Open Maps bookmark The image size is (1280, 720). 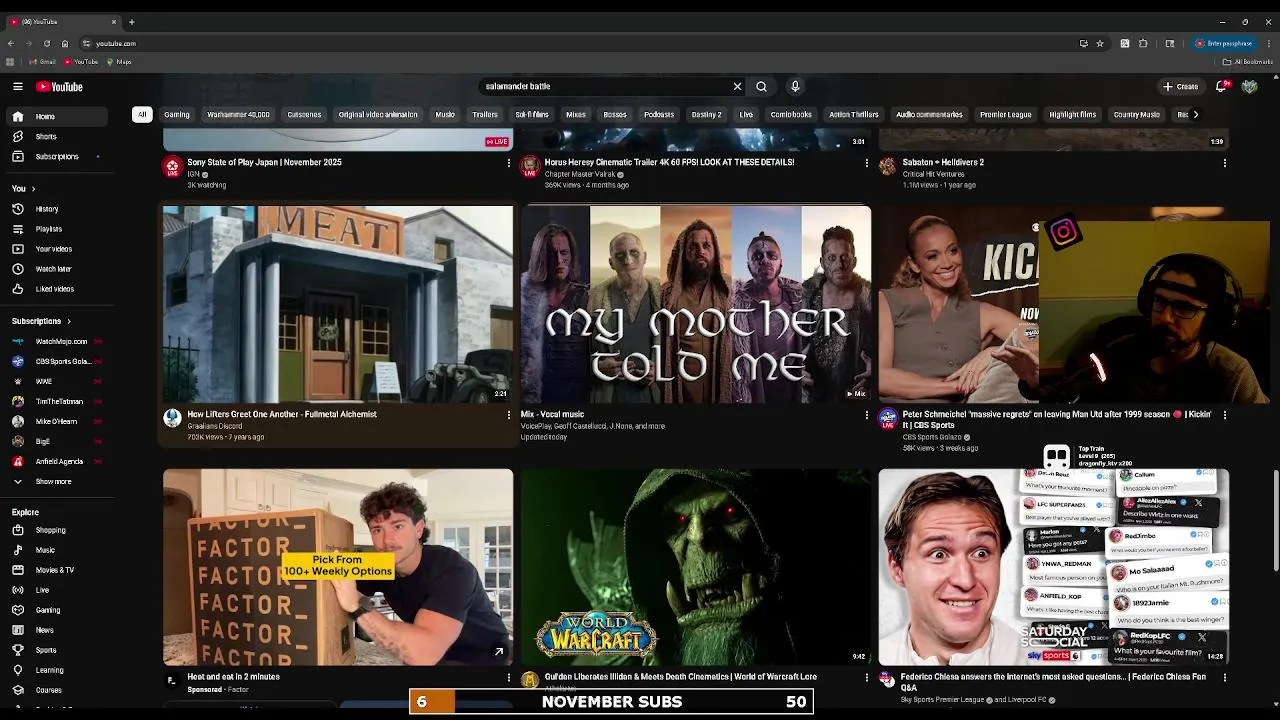coord(119,62)
